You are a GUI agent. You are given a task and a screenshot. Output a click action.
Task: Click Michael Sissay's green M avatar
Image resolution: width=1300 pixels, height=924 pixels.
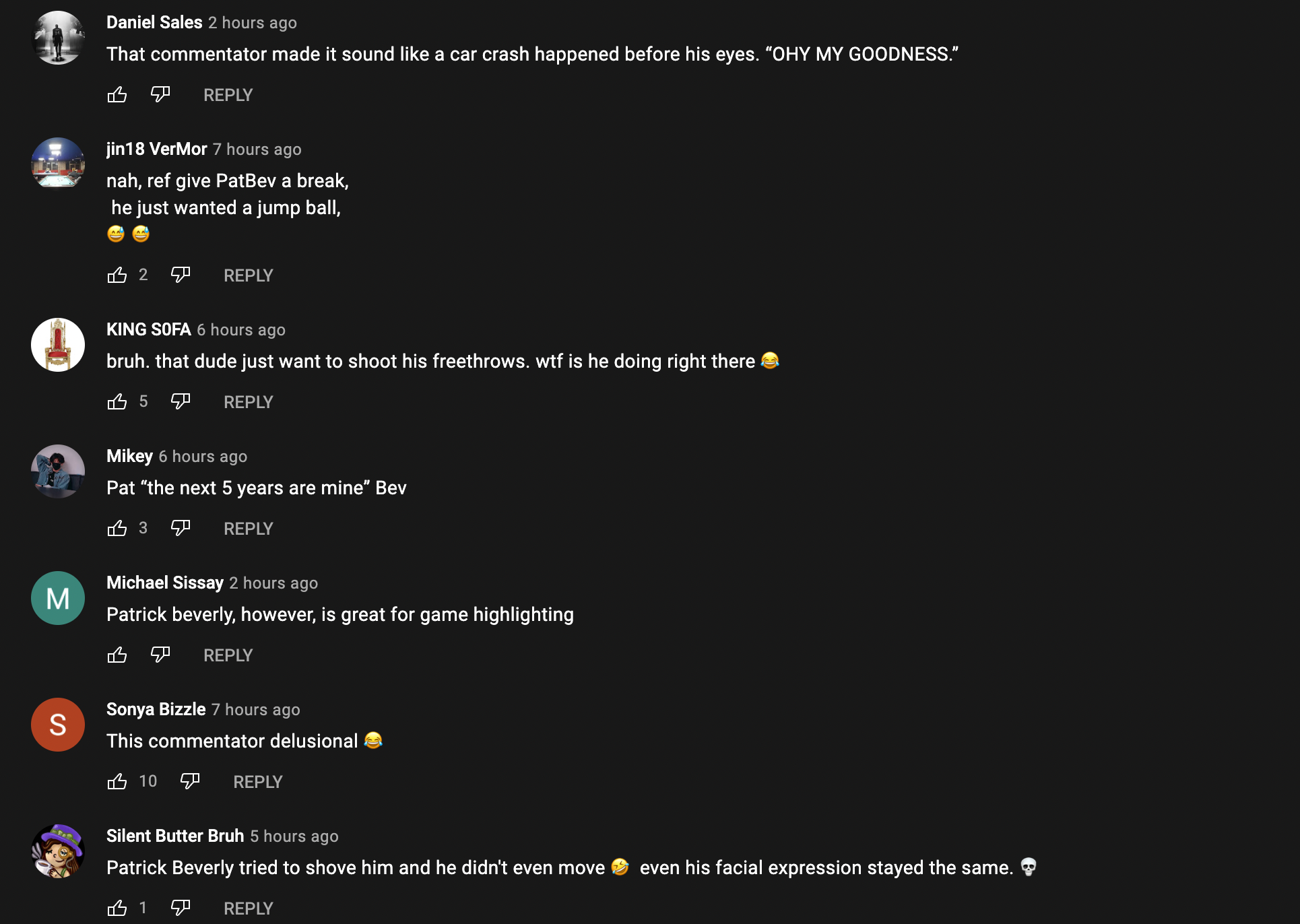[x=58, y=598]
